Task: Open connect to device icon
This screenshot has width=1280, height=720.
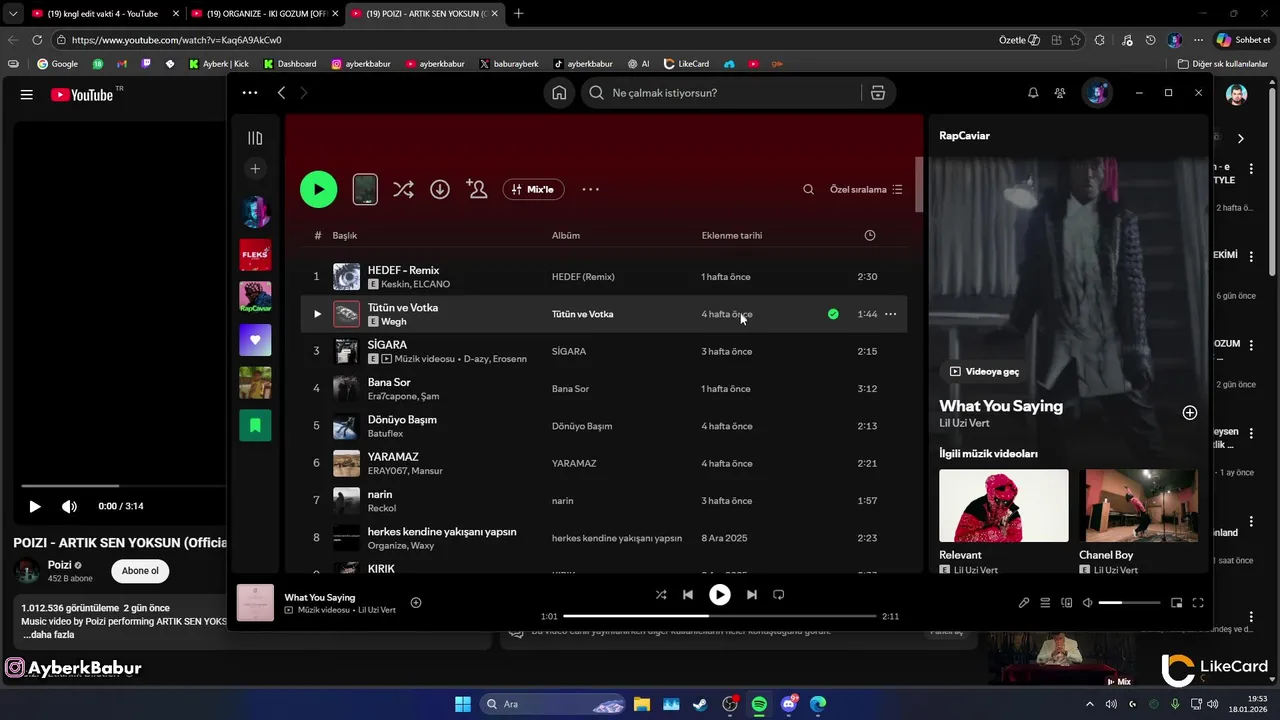Action: click(x=1067, y=603)
